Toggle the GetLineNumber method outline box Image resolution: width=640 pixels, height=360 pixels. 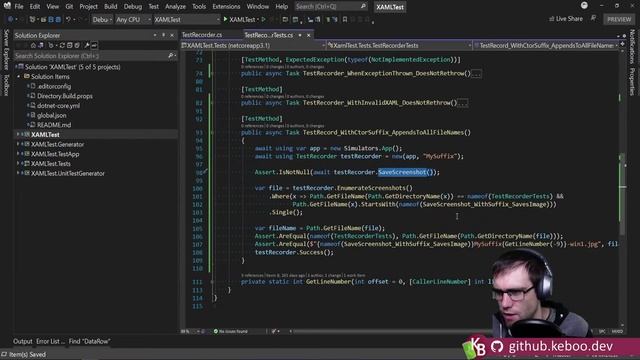212,282
